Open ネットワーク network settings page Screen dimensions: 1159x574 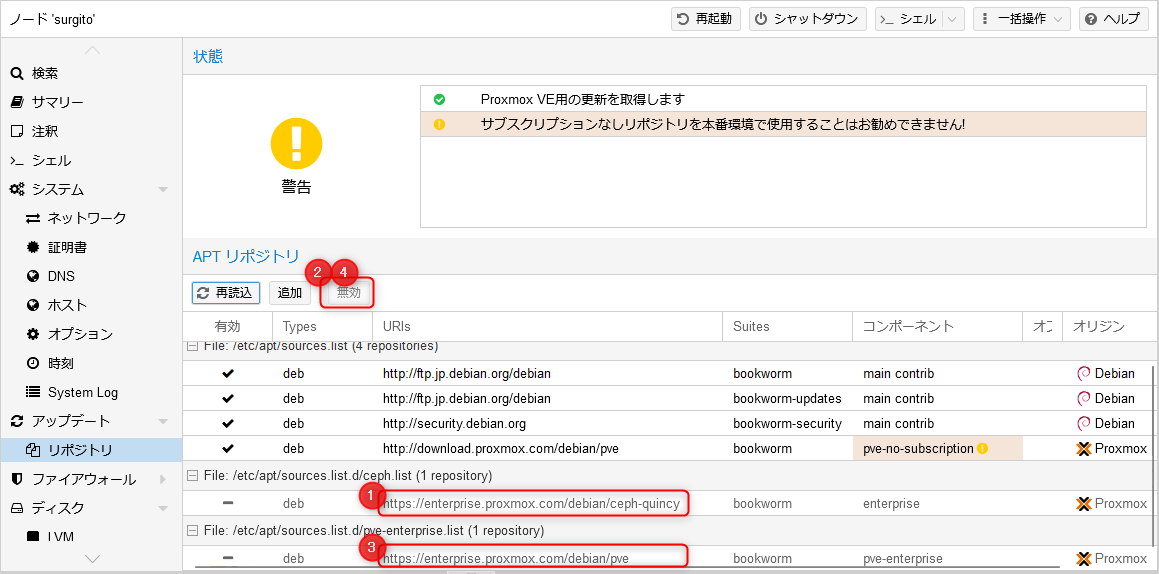86,218
